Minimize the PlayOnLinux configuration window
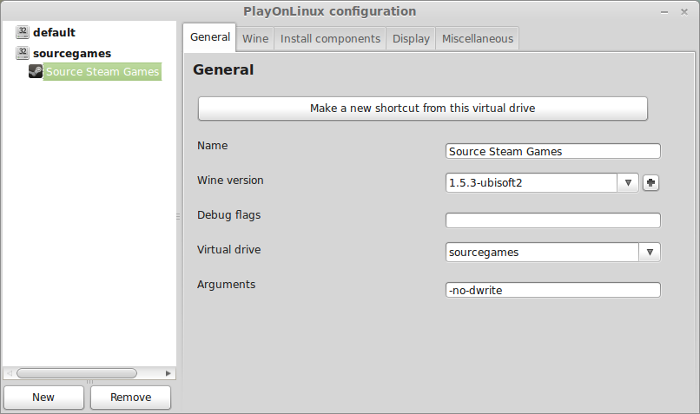This screenshot has width=700, height=414. tap(664, 12)
